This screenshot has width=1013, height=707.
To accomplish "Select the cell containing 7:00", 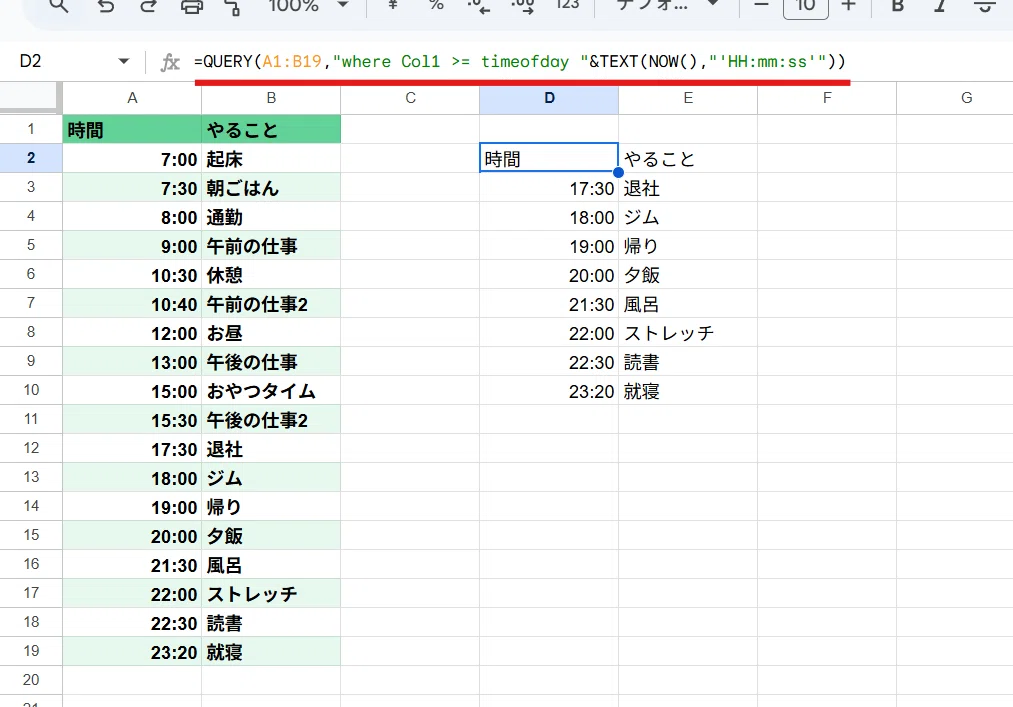I will click(132, 158).
